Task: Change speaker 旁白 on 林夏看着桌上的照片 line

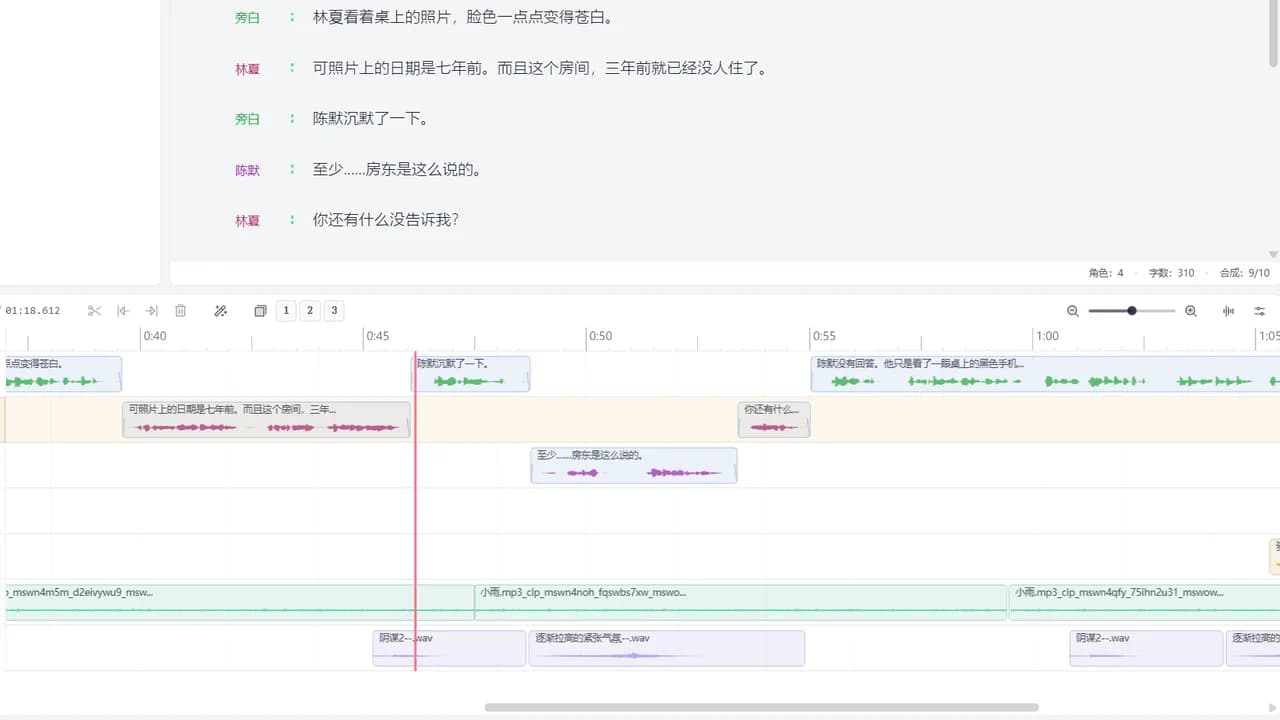Action: click(x=247, y=18)
